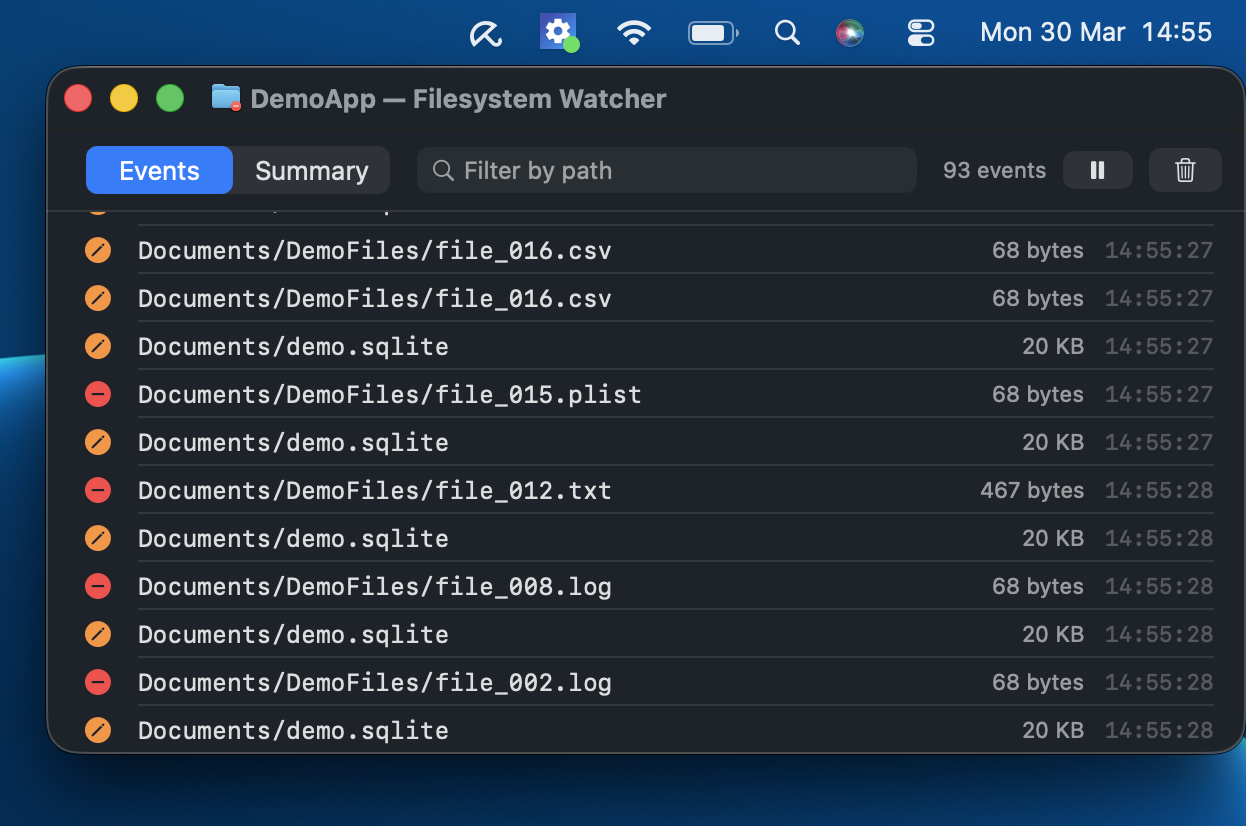Image resolution: width=1246 pixels, height=826 pixels.
Task: Click the delete badge next to file_002.log
Action: pyautogui.click(x=97, y=682)
